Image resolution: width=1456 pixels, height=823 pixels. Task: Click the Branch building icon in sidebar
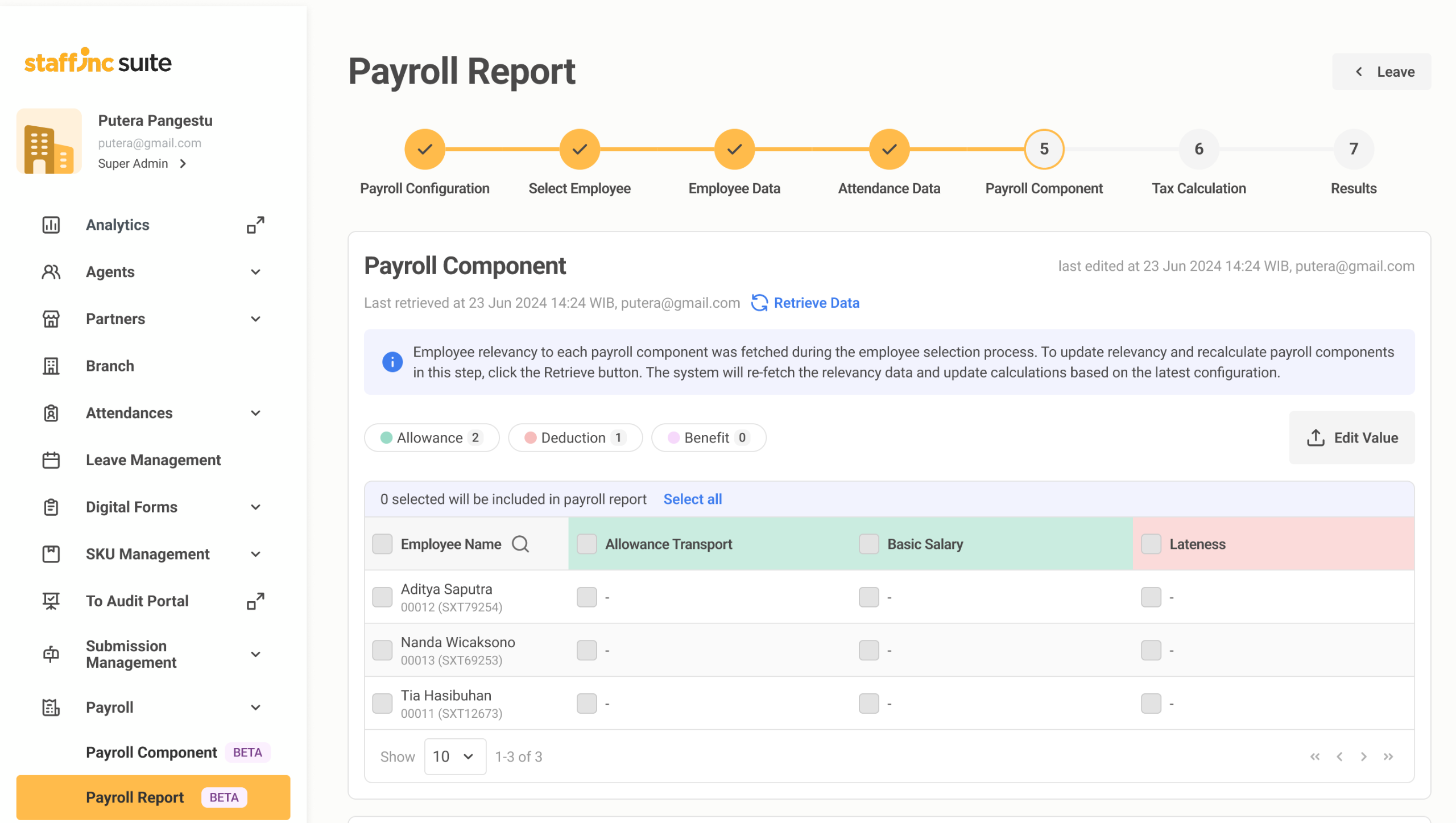51,366
